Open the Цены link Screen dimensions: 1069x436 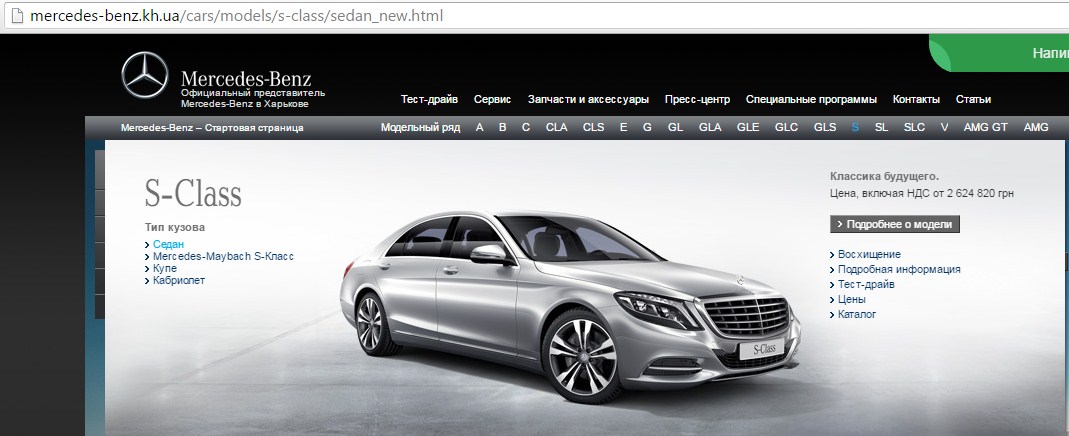coord(851,299)
